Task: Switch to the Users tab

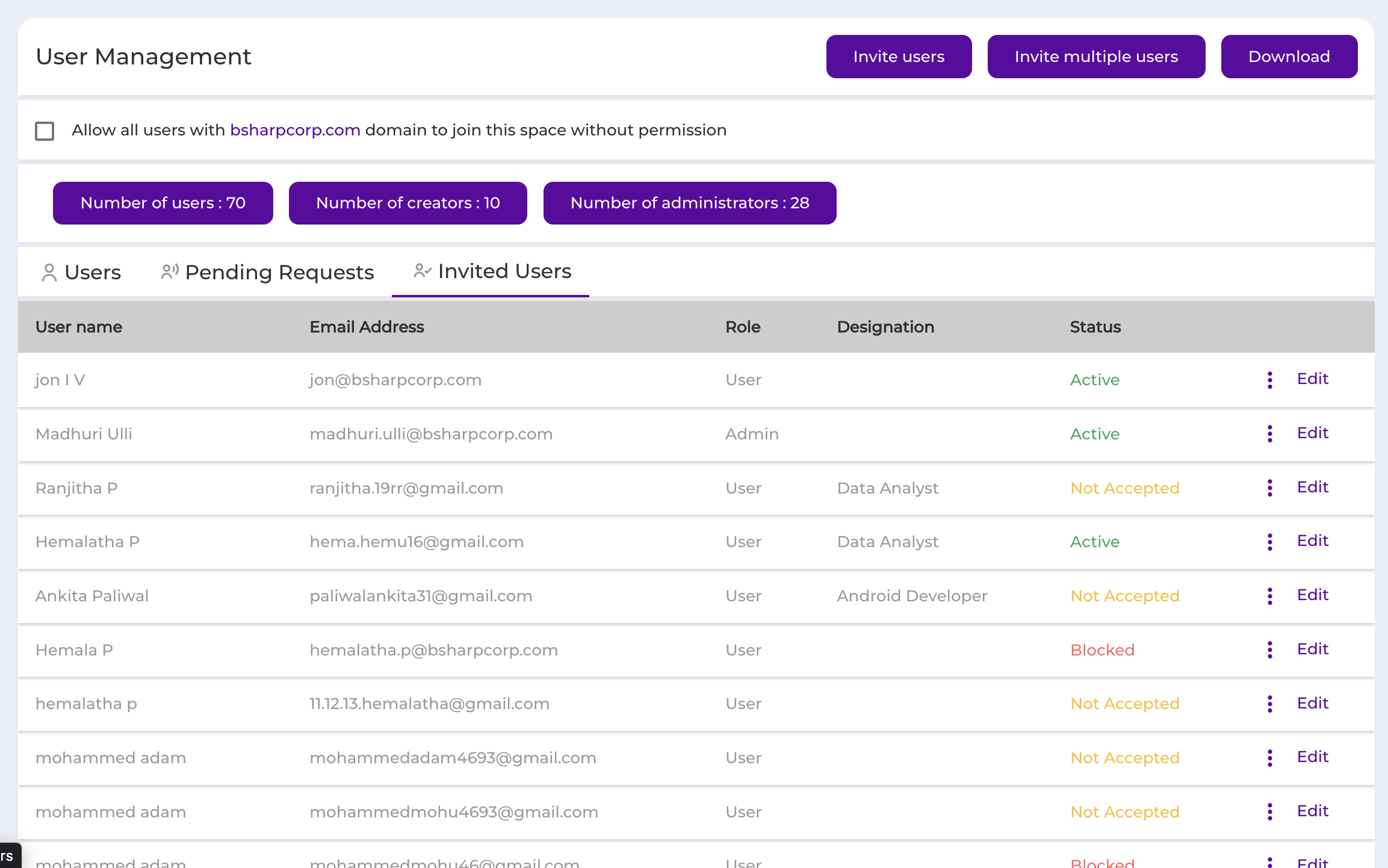Action: coord(81,273)
